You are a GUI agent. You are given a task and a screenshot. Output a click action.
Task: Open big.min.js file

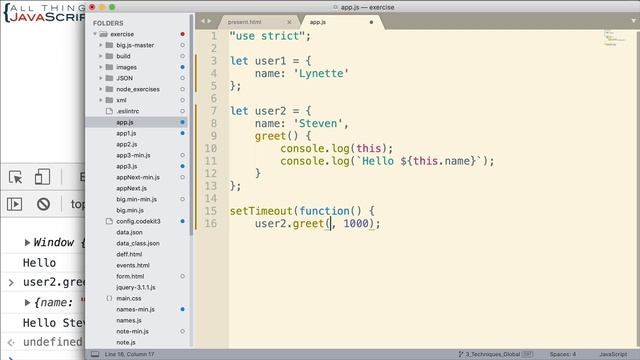pos(130,210)
